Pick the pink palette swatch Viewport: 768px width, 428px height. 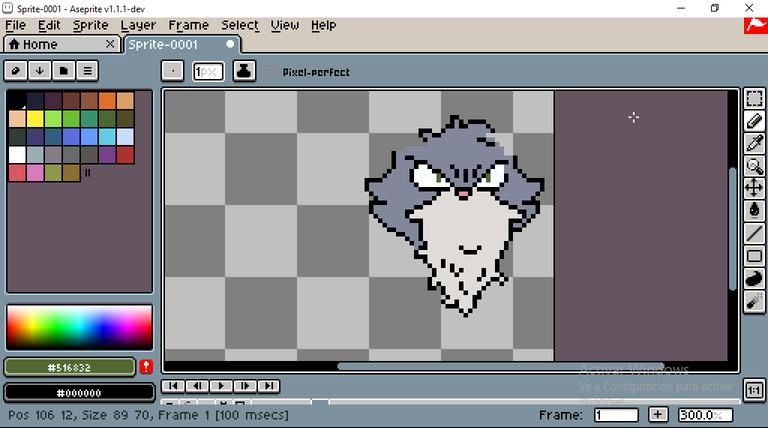(35, 173)
